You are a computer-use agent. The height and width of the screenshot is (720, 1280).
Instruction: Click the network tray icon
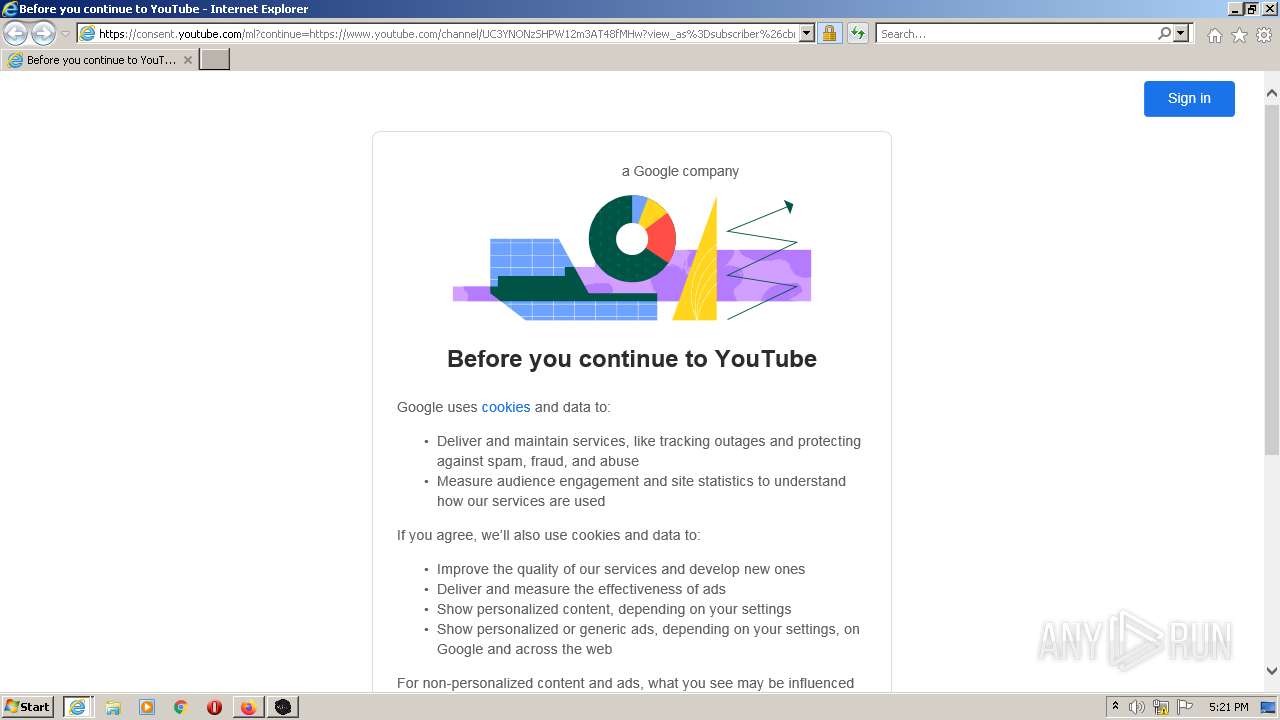tap(1161, 707)
